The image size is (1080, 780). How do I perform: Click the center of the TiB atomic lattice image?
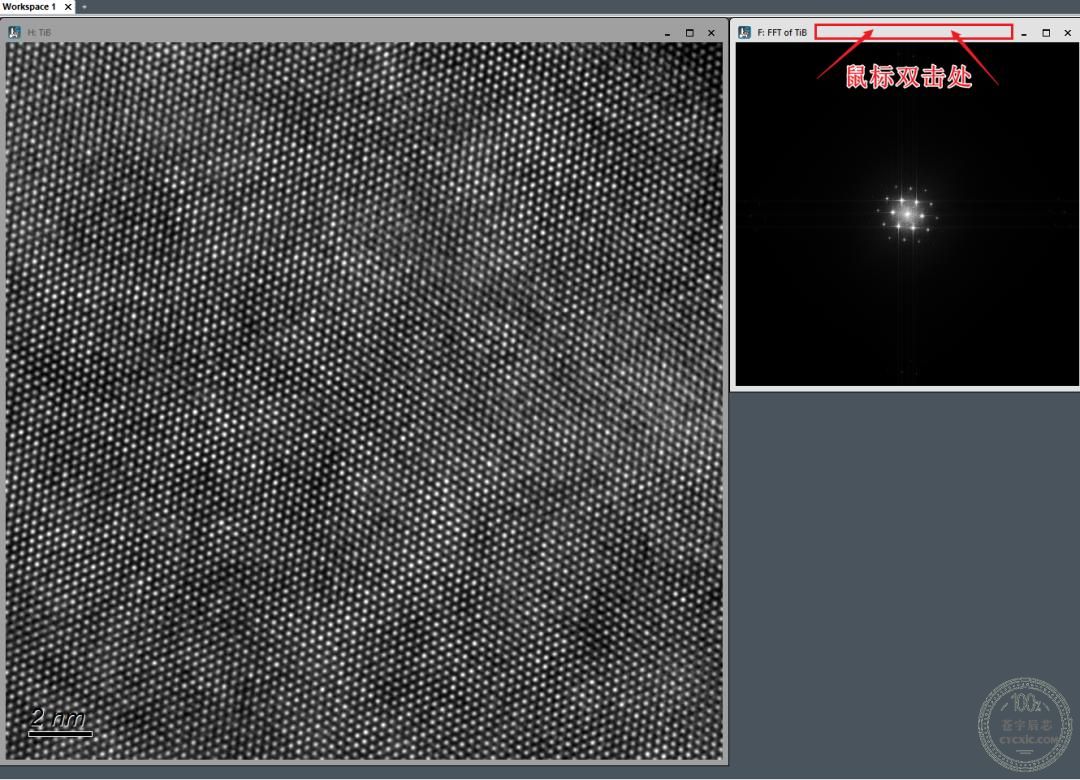364,401
